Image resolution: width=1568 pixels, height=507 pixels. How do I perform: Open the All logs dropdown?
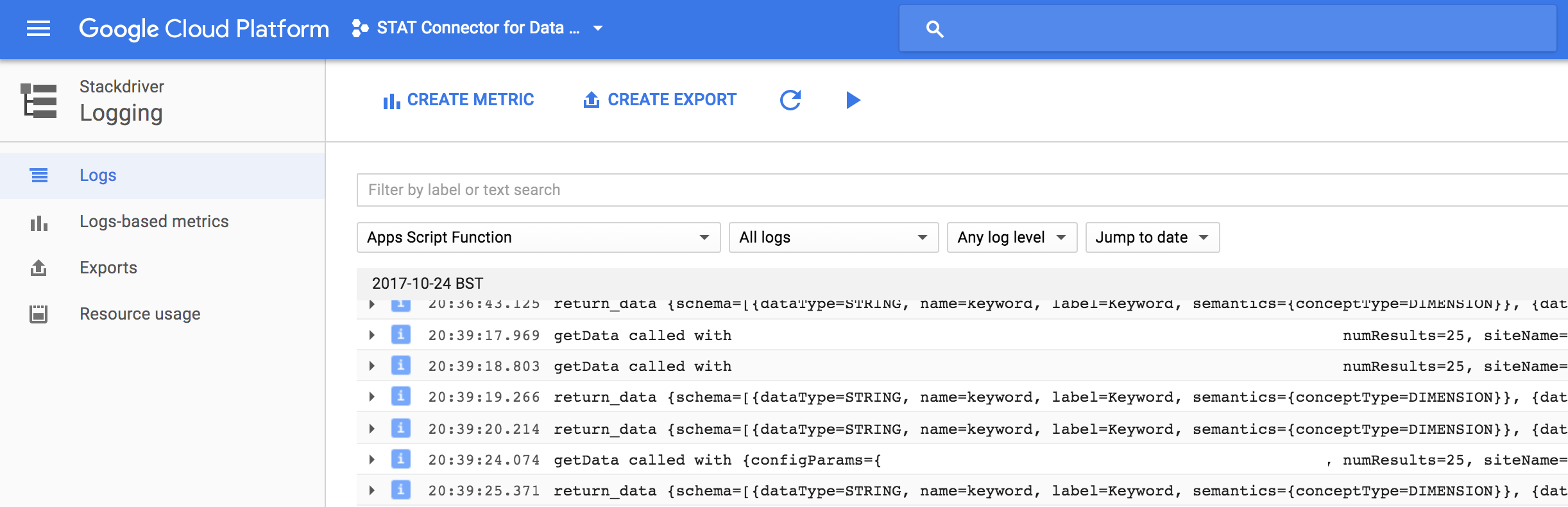(833, 237)
